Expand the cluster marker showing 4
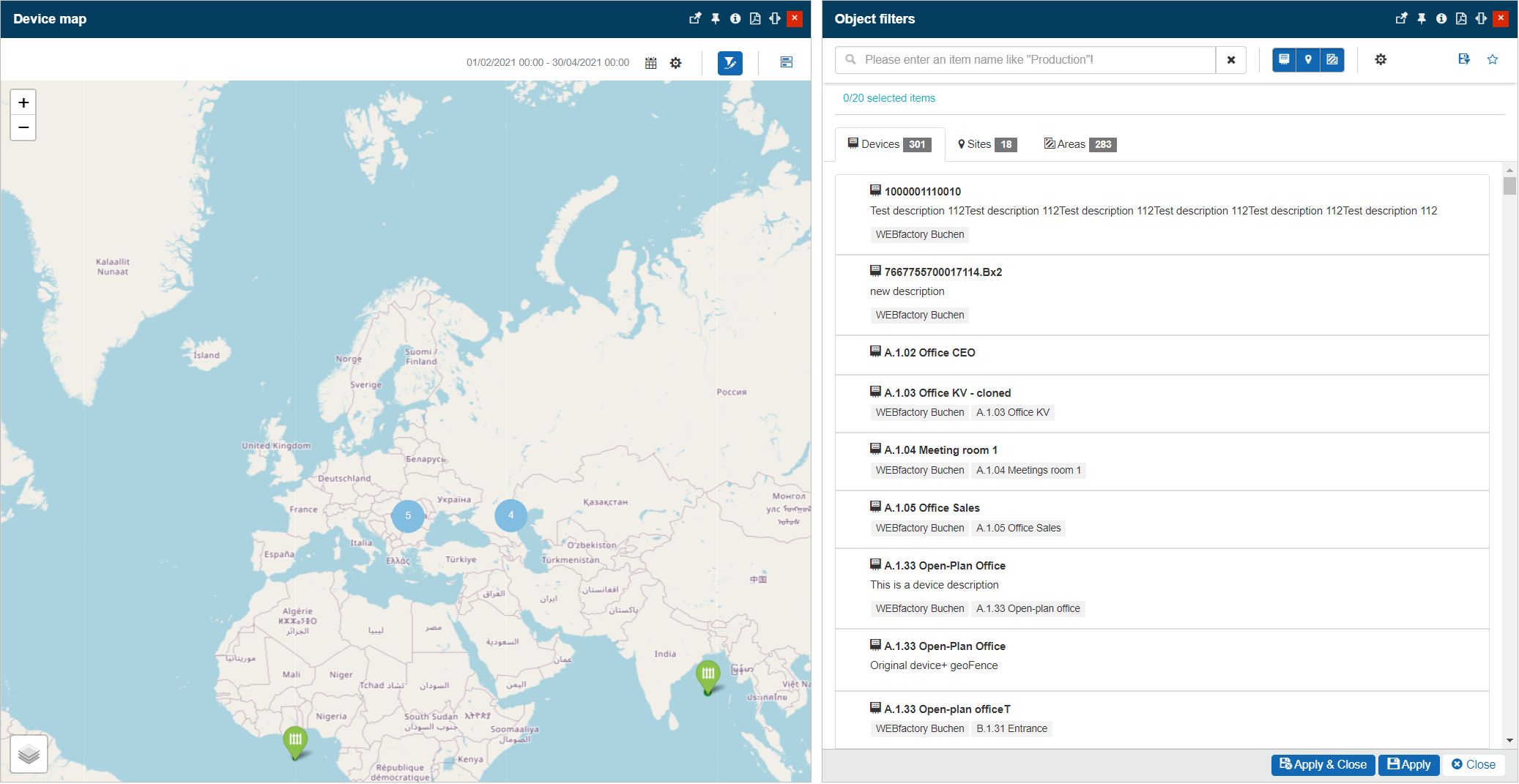The image size is (1519, 784). (510, 515)
